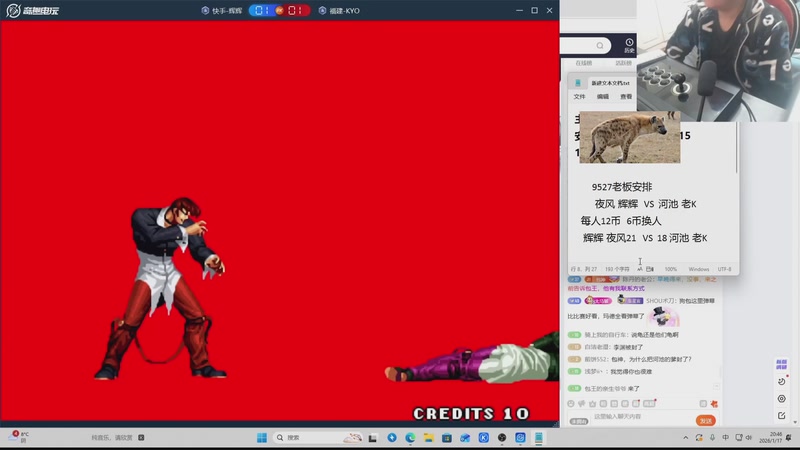Open the 查看 menu in Notepad
Viewport: 800px width, 450px height.
(x=626, y=96)
